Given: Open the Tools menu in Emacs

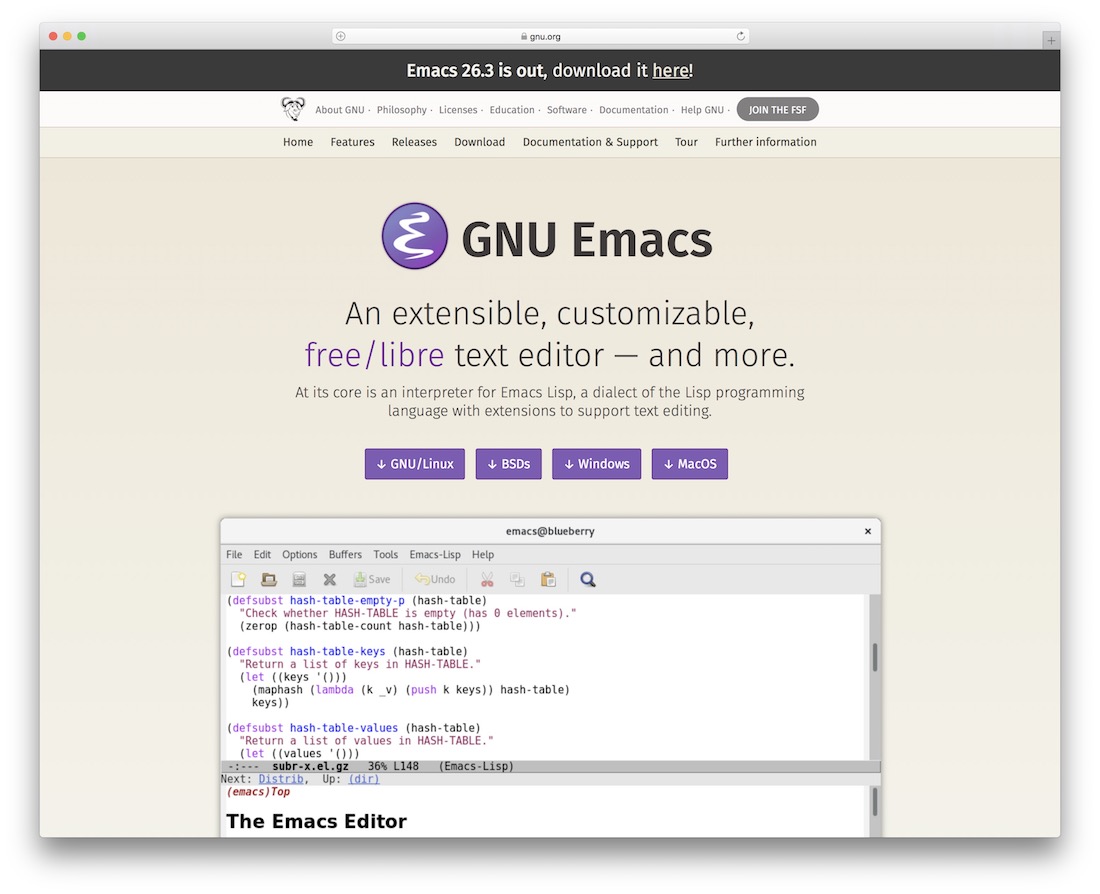Looking at the screenshot, I should pos(385,554).
